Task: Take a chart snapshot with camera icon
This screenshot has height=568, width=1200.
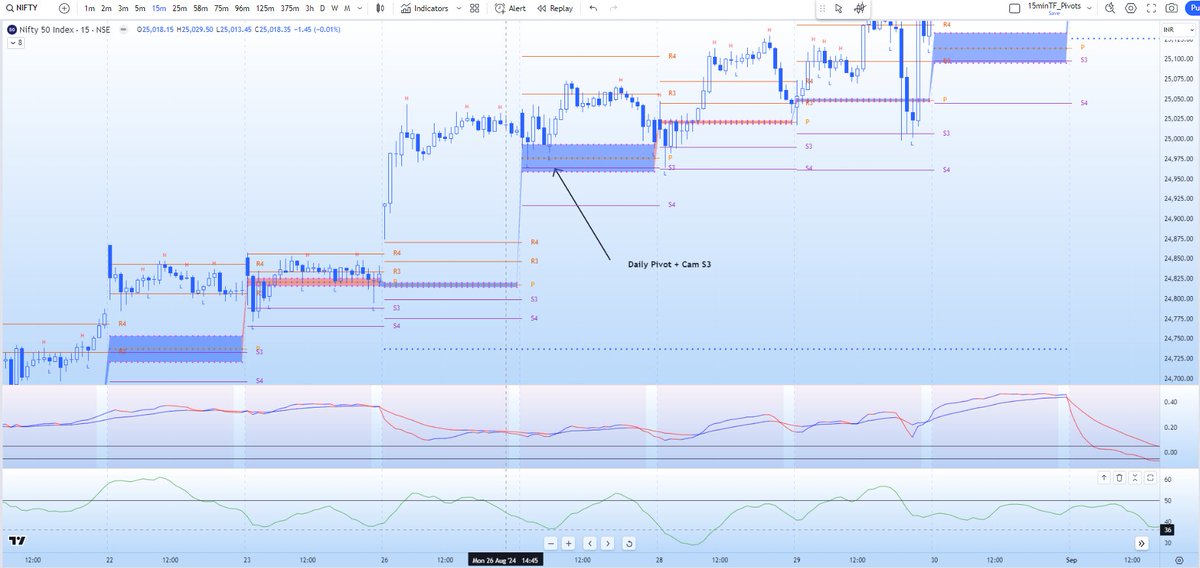Action: (1171, 8)
